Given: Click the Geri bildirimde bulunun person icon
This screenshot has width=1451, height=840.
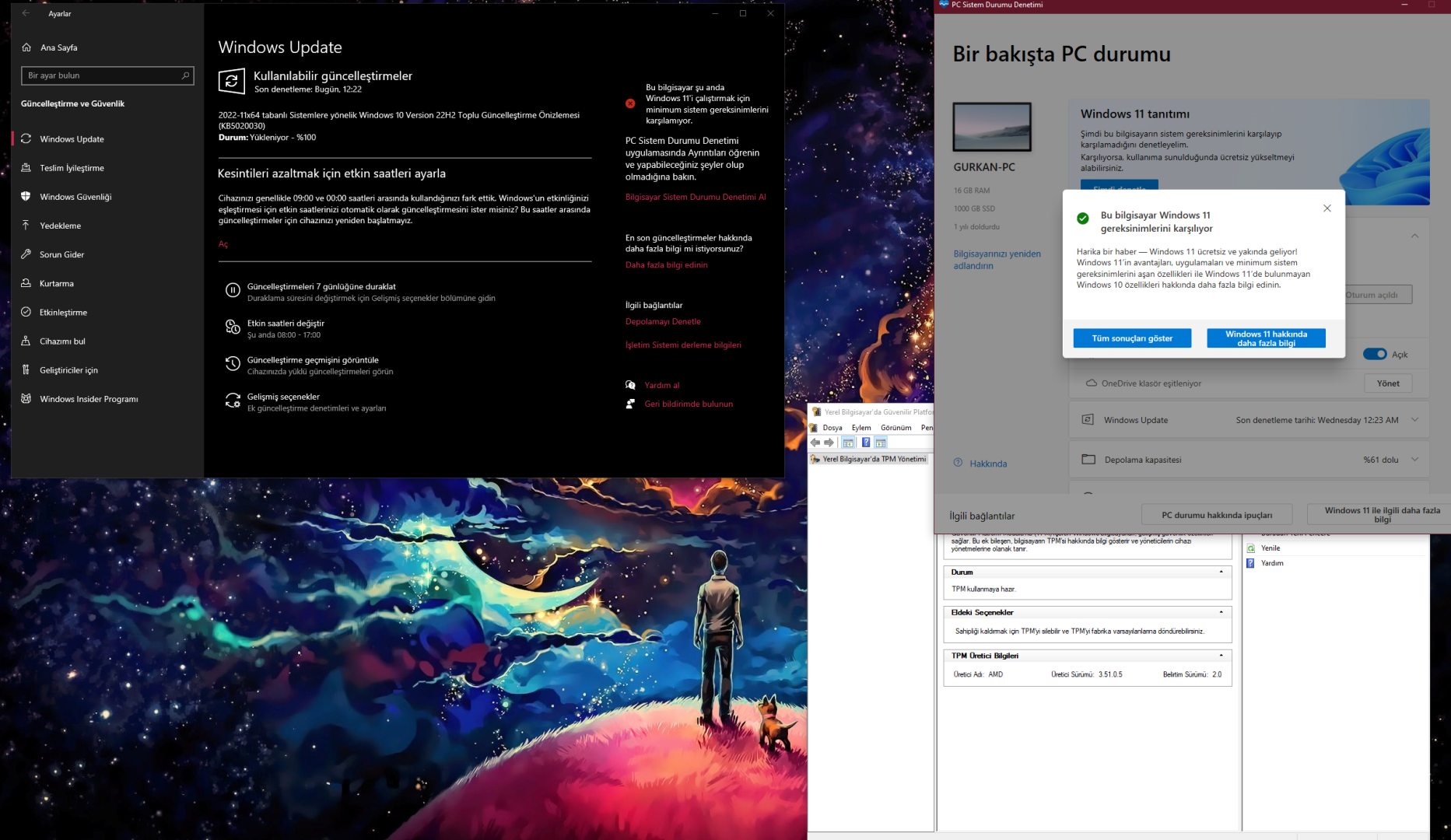Looking at the screenshot, I should (x=630, y=404).
